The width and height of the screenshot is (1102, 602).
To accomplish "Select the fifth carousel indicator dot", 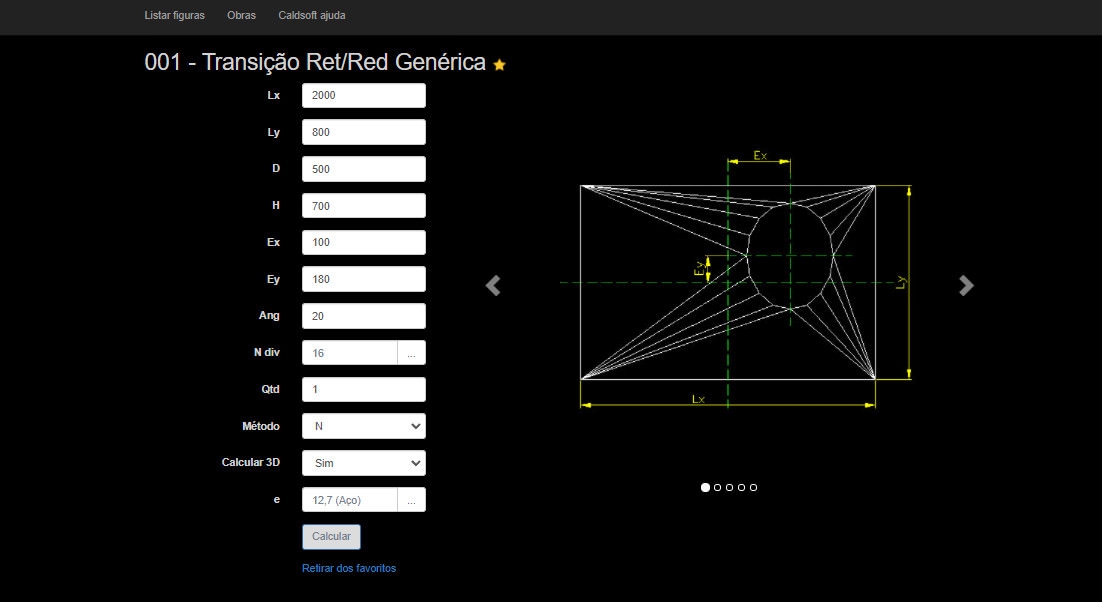I will tap(753, 488).
